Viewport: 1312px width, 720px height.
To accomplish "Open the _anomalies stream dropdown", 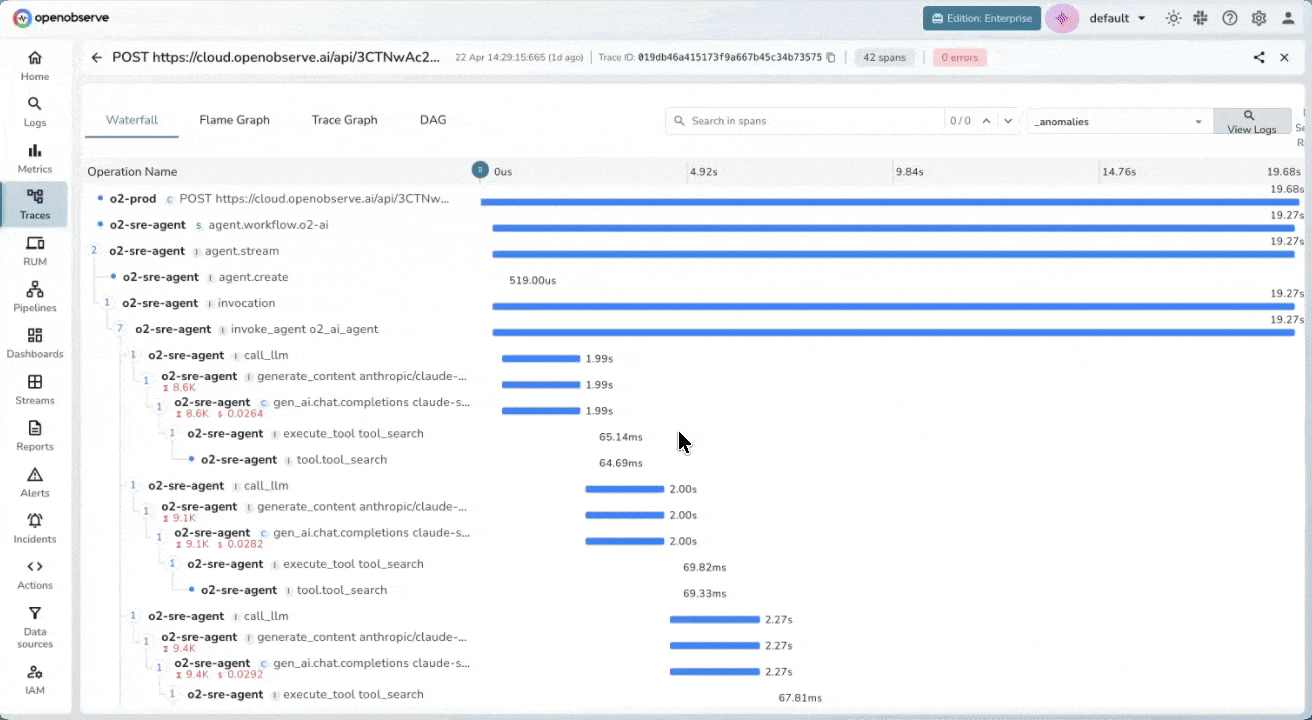I will tap(1120, 121).
